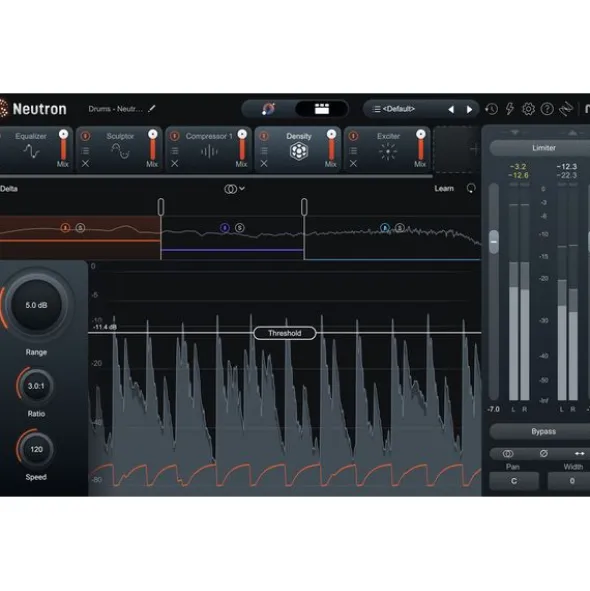This screenshot has height=591, width=590.
Task: Remove the Exciter module with its X
Action: [353, 164]
